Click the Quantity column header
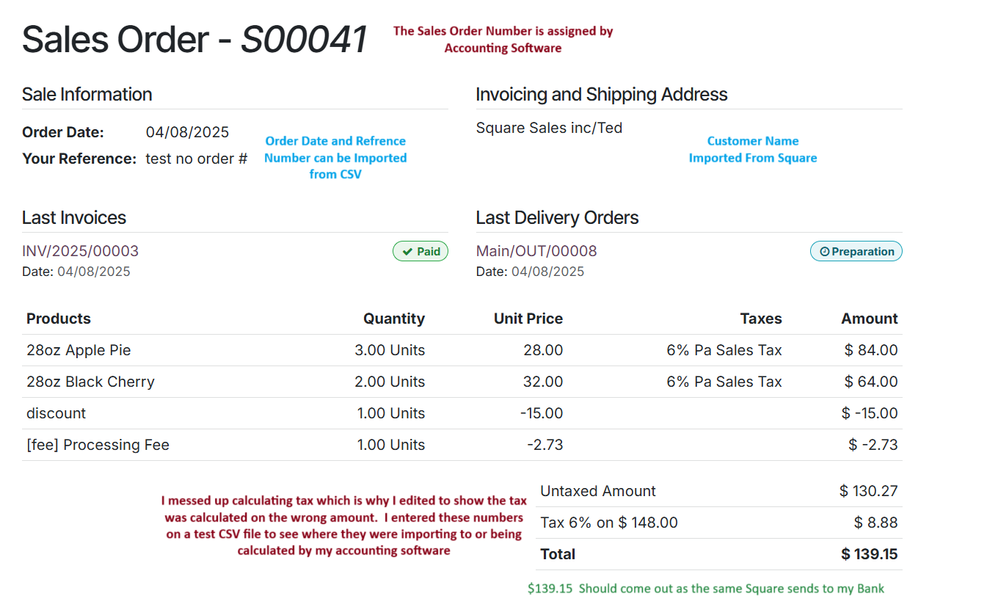 click(x=394, y=319)
